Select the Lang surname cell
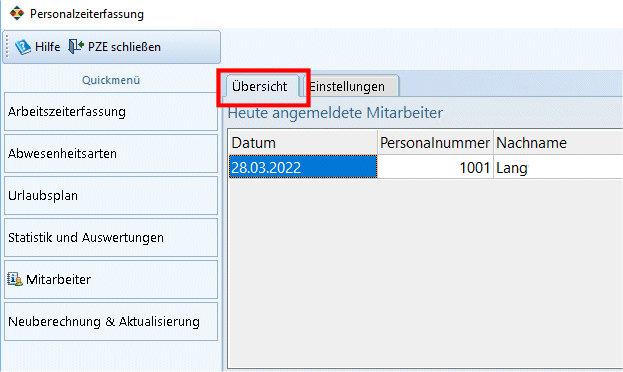 tap(558, 167)
